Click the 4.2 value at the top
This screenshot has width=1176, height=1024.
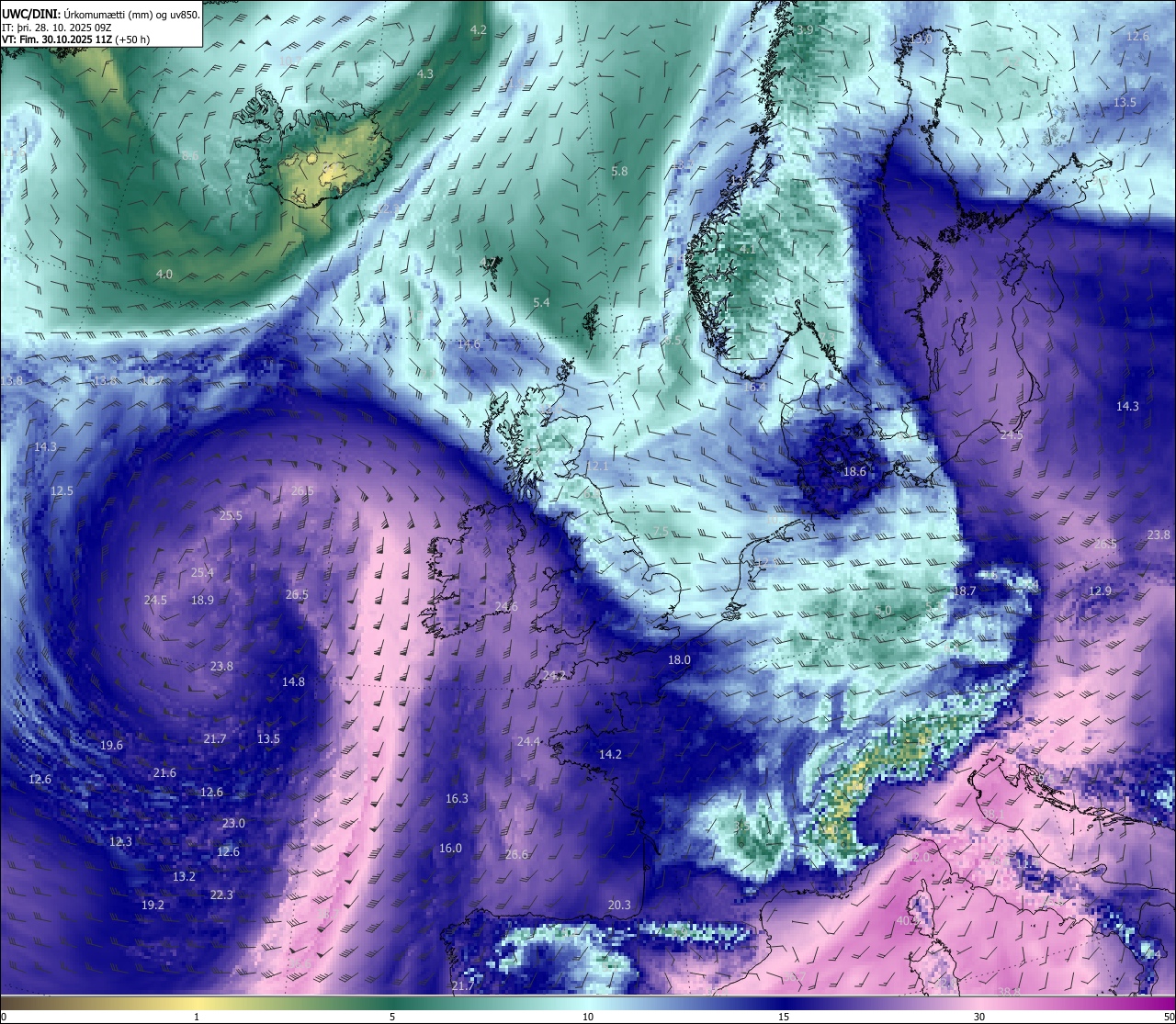pos(478,29)
